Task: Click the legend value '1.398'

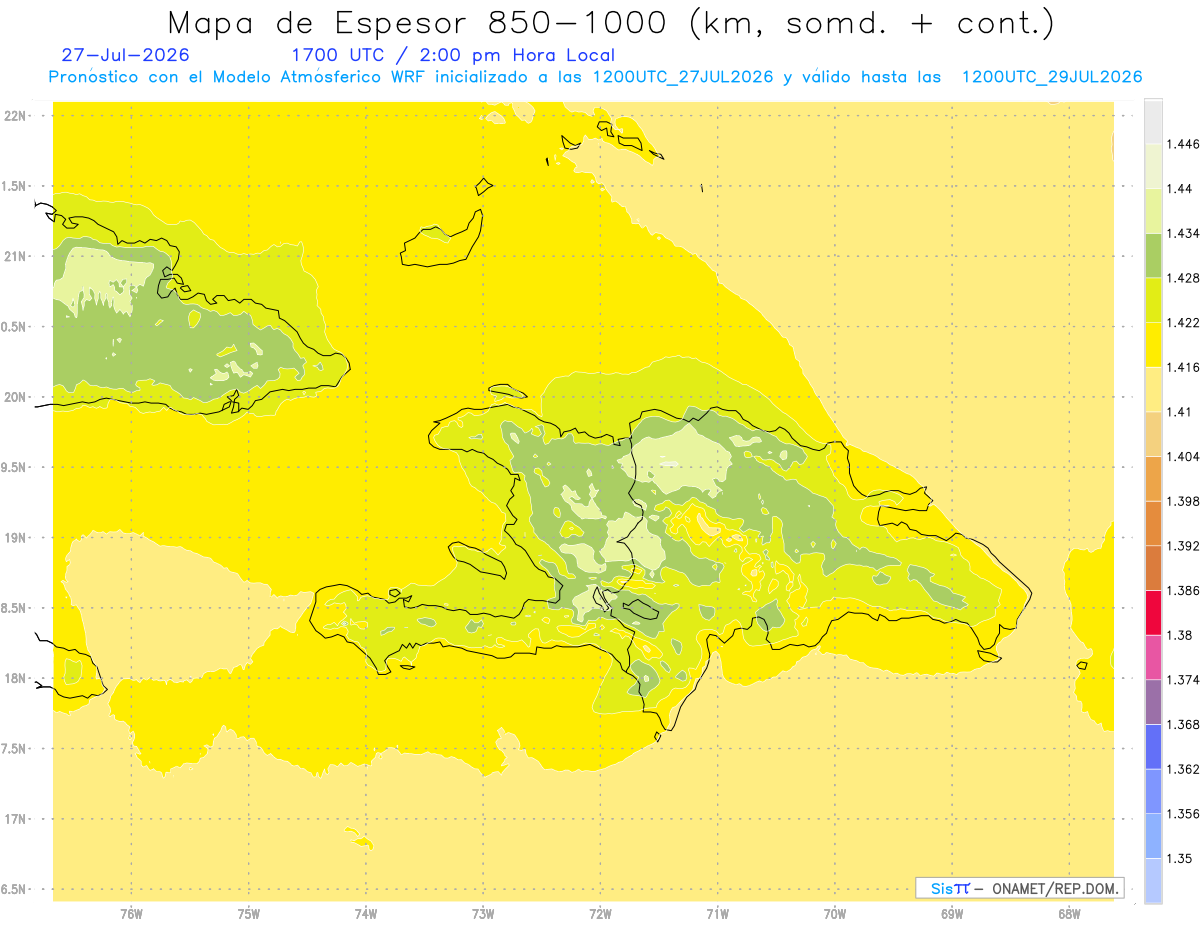Action: coord(1184,501)
